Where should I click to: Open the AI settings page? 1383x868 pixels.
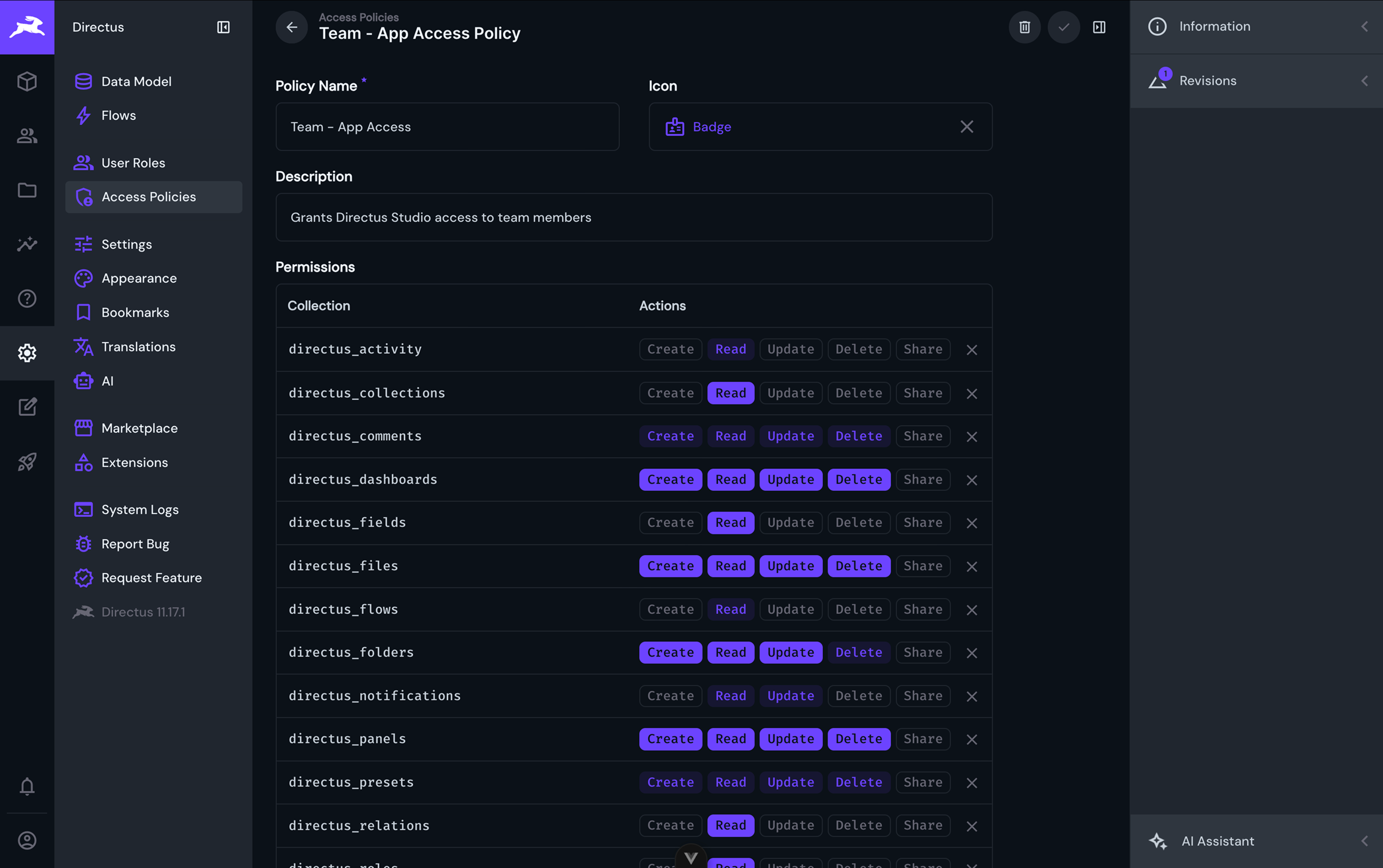click(x=153, y=381)
